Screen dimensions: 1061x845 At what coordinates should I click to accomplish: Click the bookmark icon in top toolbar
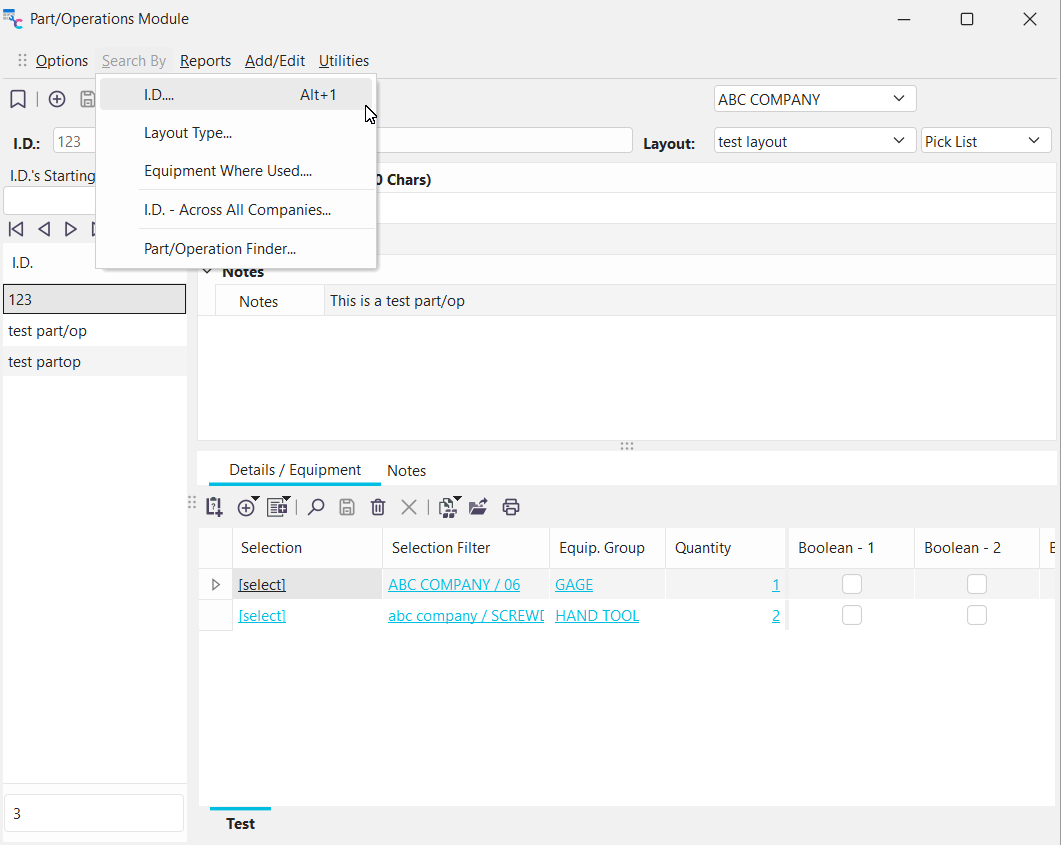(x=18, y=99)
